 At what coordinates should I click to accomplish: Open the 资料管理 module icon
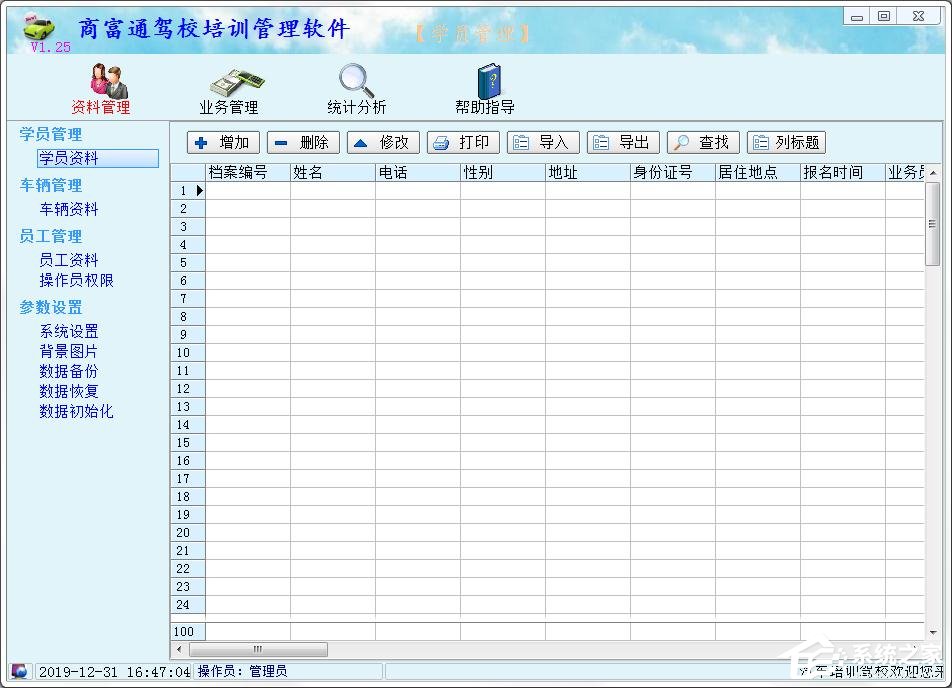coord(108,81)
